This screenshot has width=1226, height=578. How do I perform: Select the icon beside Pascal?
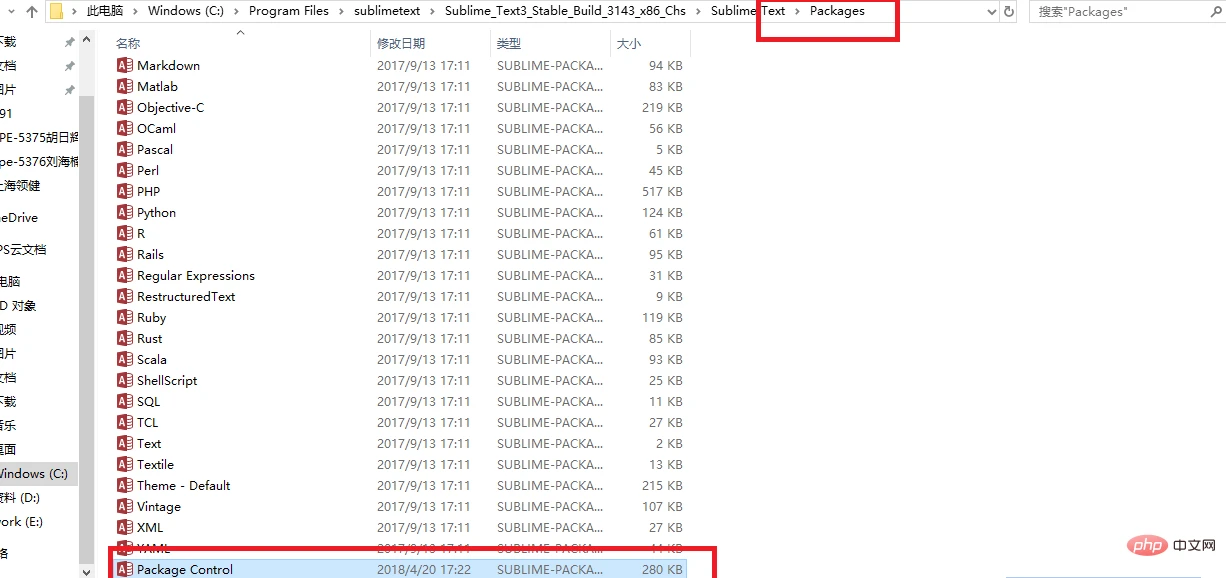tap(125, 149)
